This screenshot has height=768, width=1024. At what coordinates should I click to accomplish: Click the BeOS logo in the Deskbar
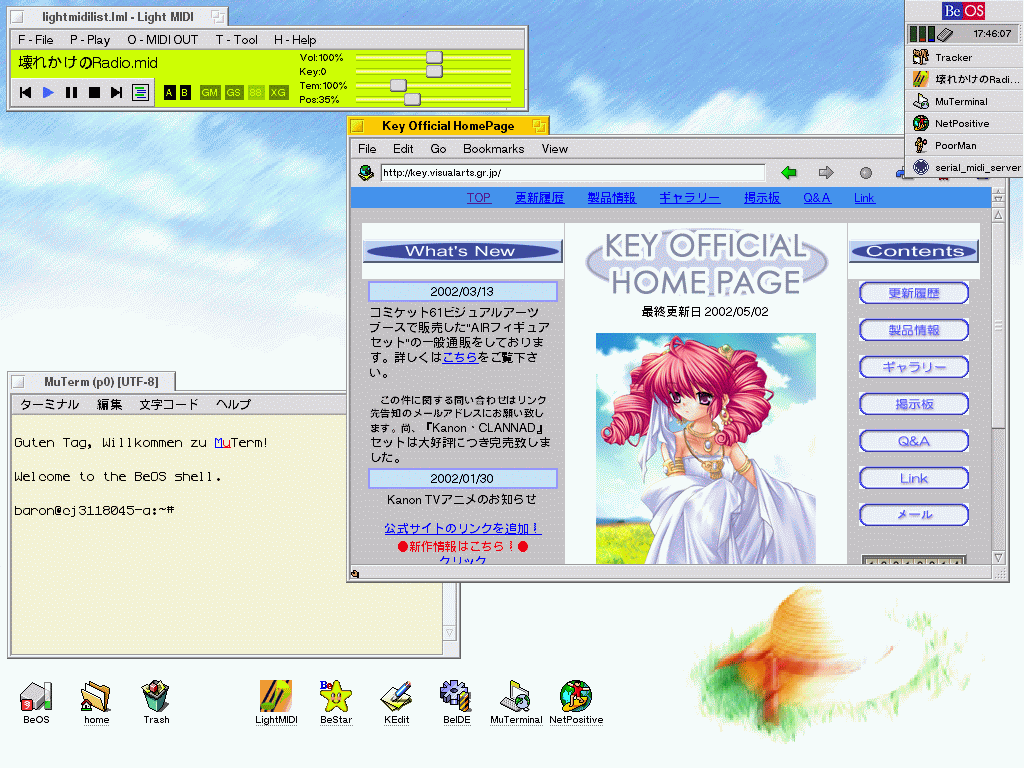click(964, 11)
